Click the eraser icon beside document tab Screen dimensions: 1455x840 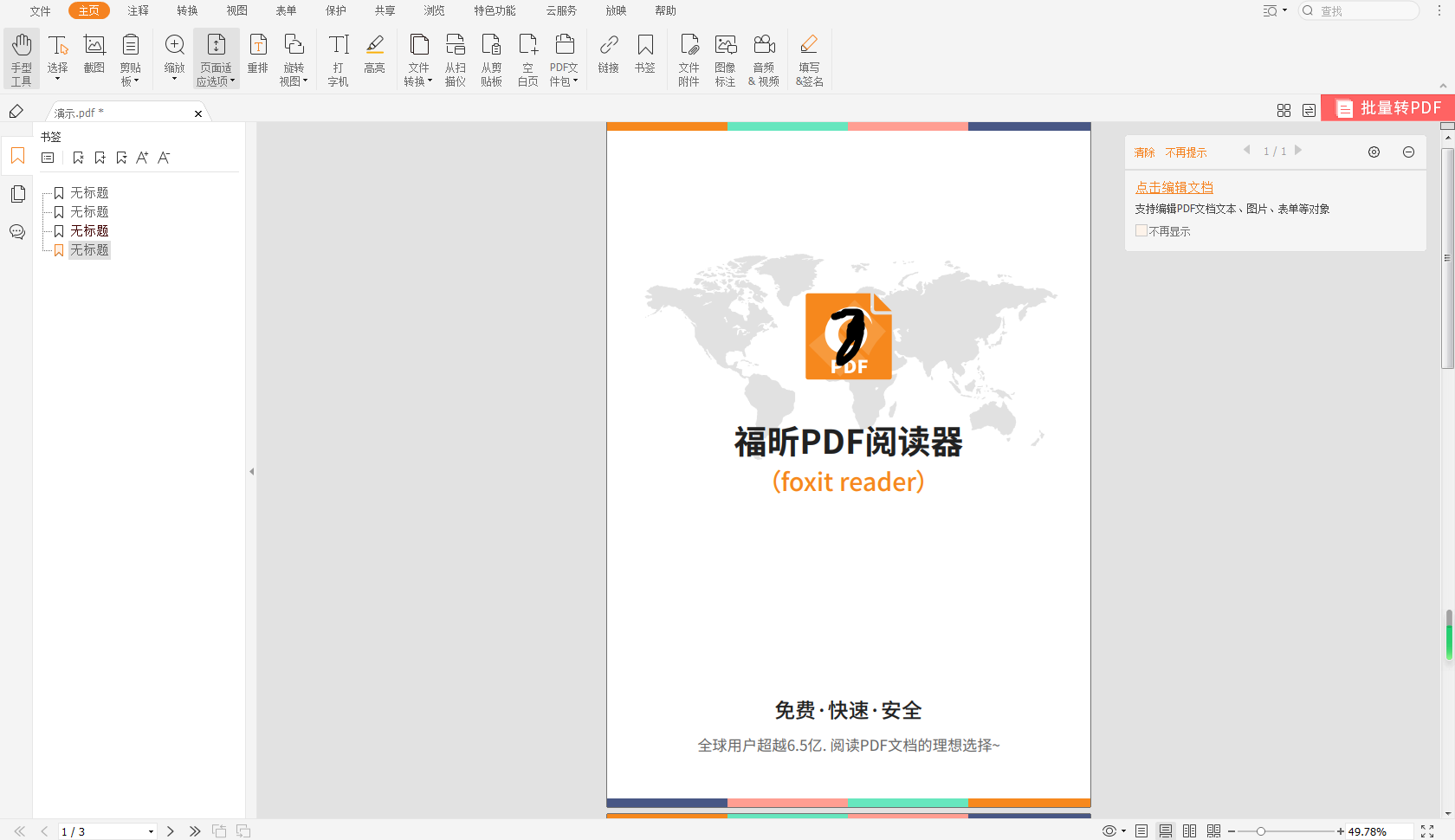click(x=16, y=112)
